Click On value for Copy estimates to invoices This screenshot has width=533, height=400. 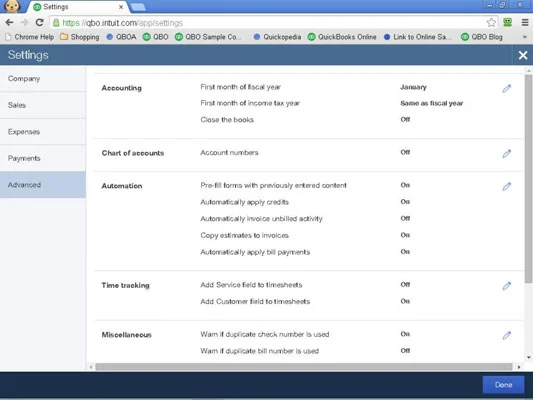point(405,235)
